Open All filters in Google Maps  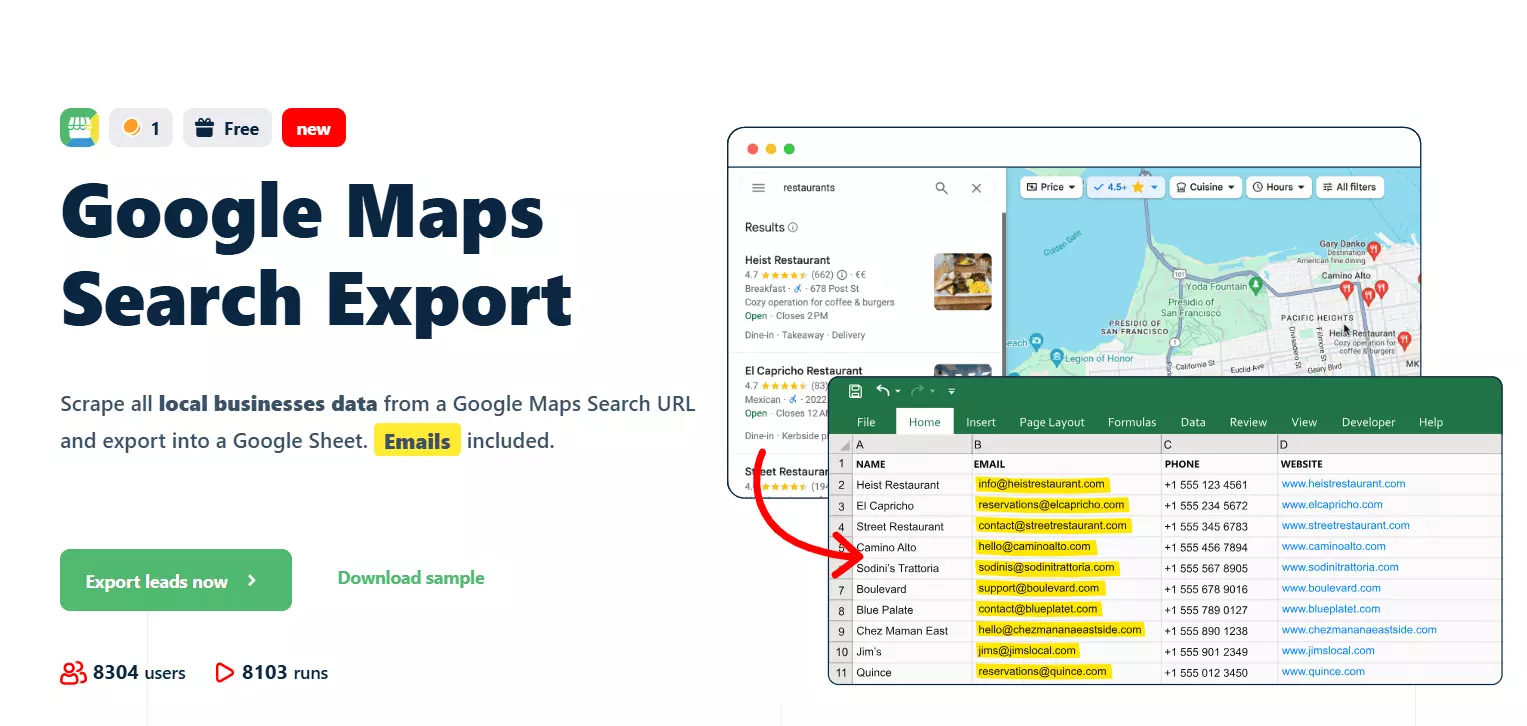1350,187
